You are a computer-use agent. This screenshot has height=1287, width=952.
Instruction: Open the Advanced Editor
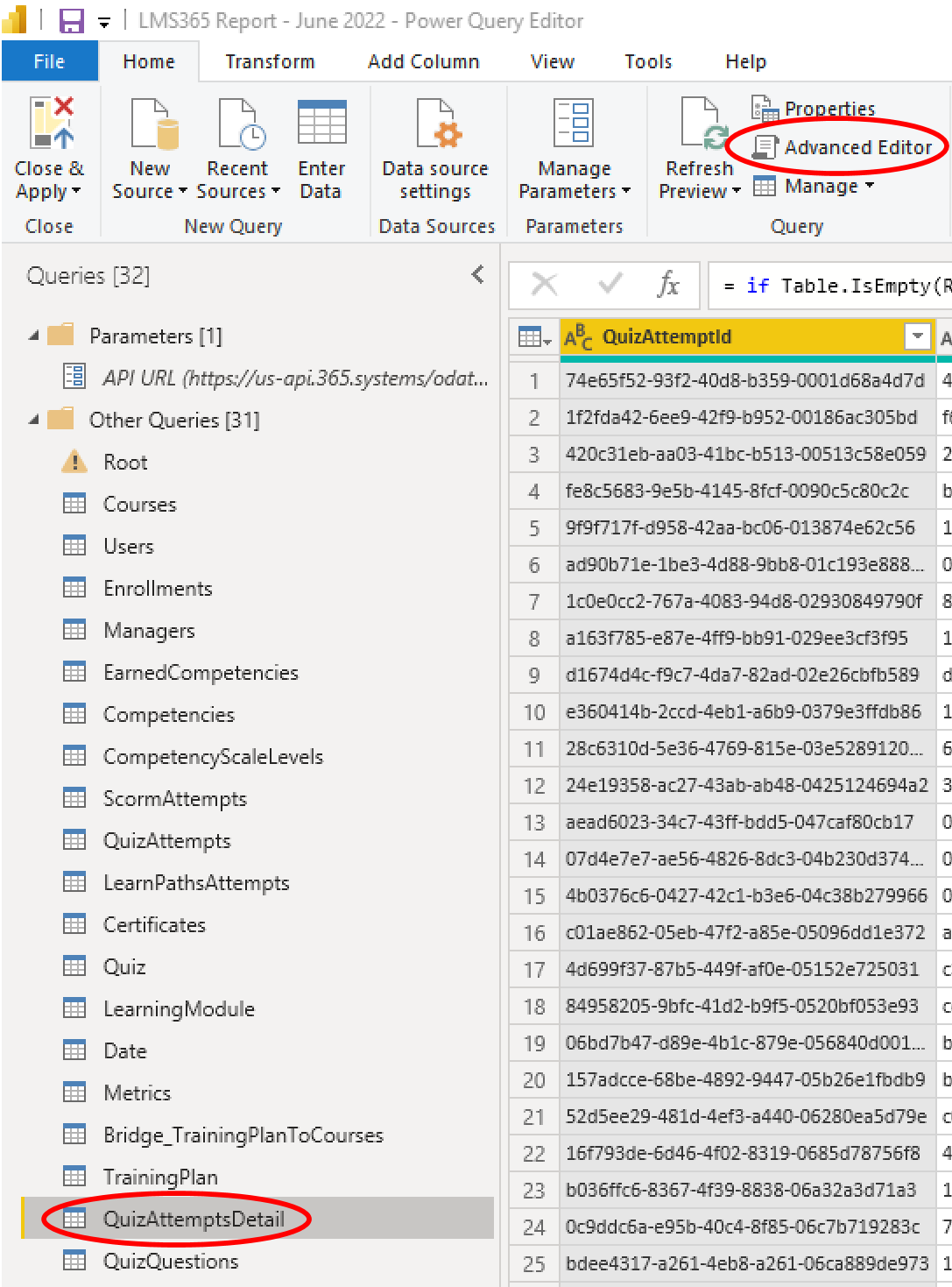pyautogui.click(x=843, y=147)
